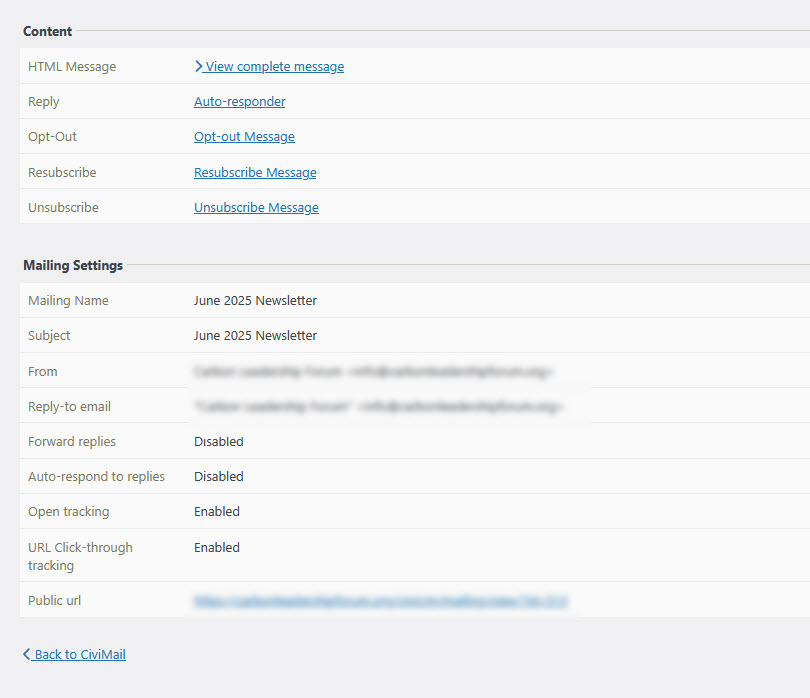Viewport: 810px width, 698px height.
Task: Open the Unsubscribe Message link
Action: click(x=256, y=208)
